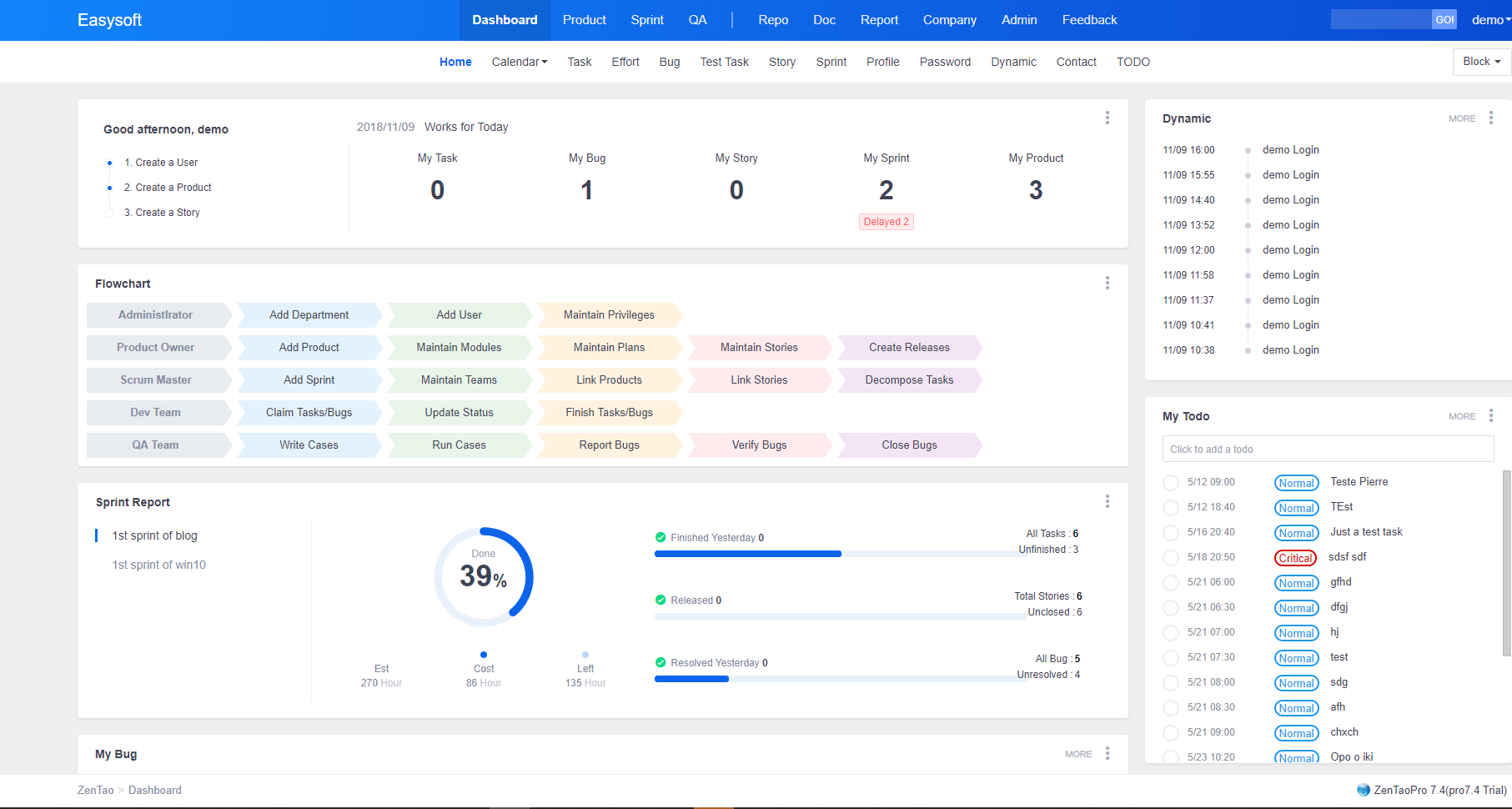Mark 'Just a test task' todo done

[x=1171, y=532]
